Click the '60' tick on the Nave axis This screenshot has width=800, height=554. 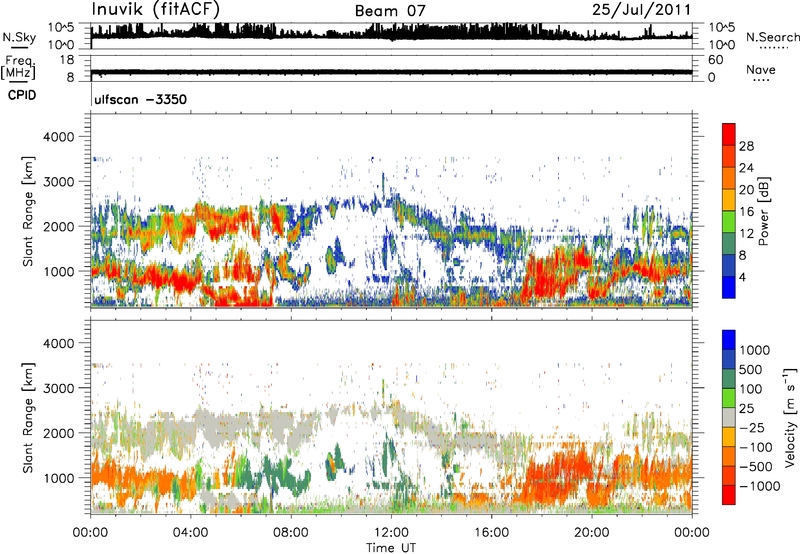716,60
